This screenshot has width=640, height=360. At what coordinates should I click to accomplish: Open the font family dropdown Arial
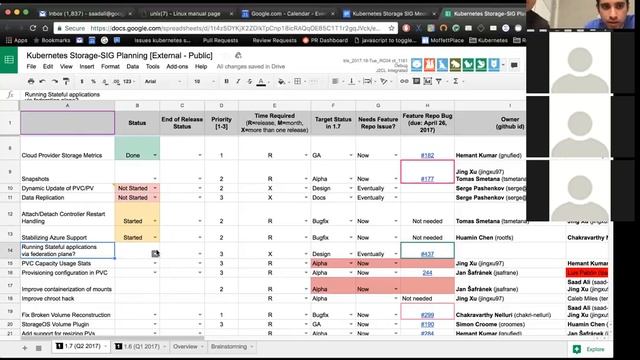coord(162,81)
